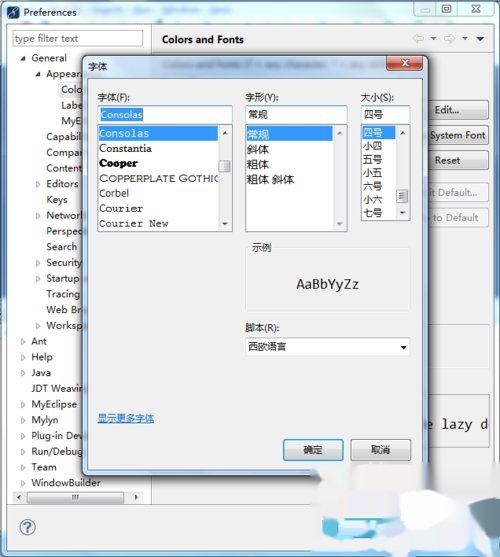Viewport: 500px width, 557px height.
Task: Expand the Java tree node
Action: click(23, 373)
